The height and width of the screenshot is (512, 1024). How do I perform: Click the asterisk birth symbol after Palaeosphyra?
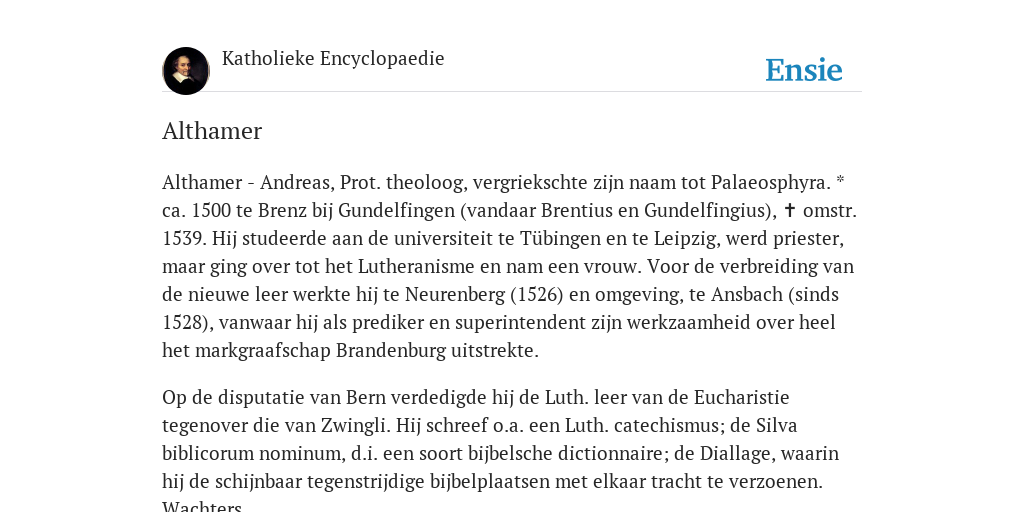click(840, 180)
